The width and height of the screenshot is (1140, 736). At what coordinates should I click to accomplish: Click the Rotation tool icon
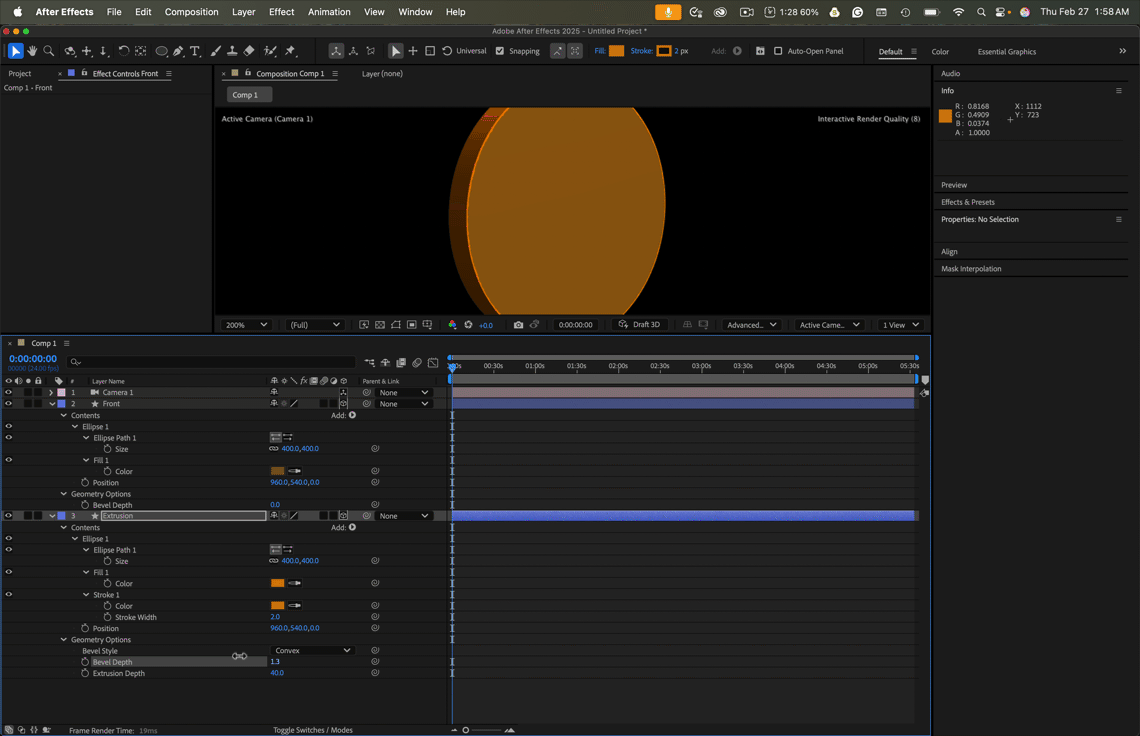[x=123, y=51]
